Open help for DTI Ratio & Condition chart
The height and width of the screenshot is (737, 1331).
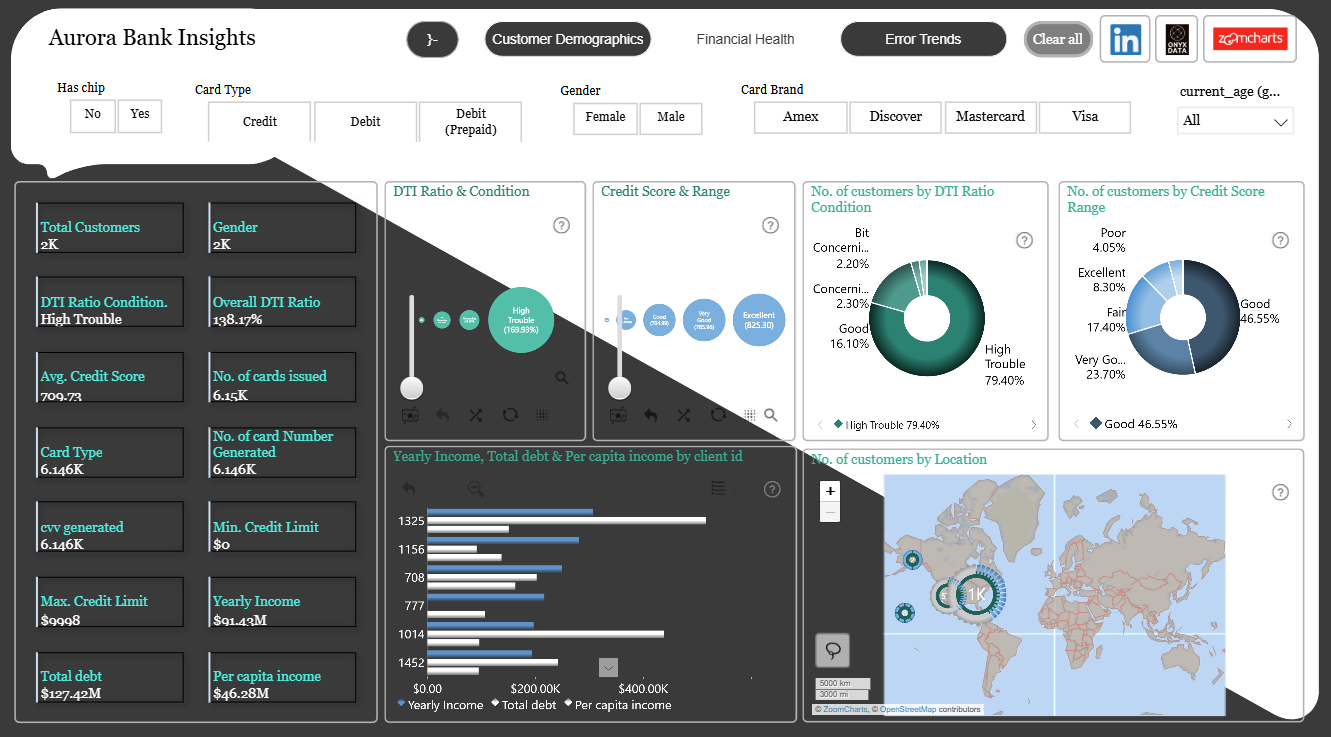click(x=561, y=225)
